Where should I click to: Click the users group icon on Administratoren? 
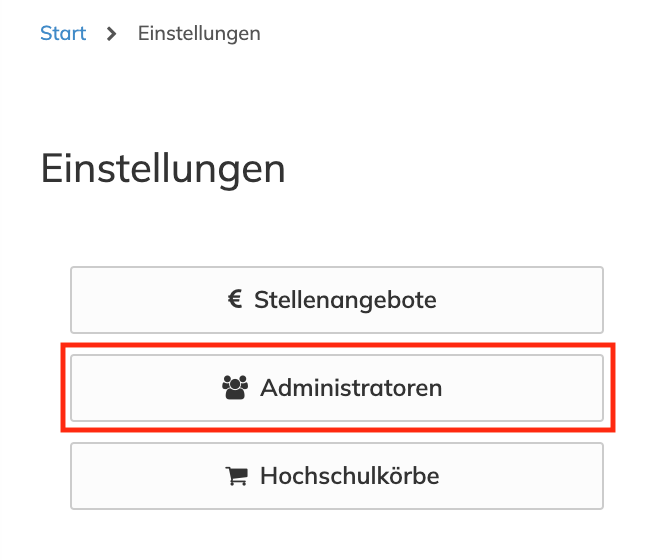[x=234, y=388]
